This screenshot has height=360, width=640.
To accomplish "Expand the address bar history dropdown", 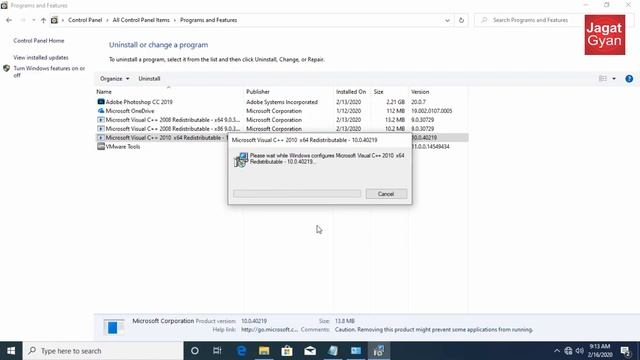I will click(447, 20).
